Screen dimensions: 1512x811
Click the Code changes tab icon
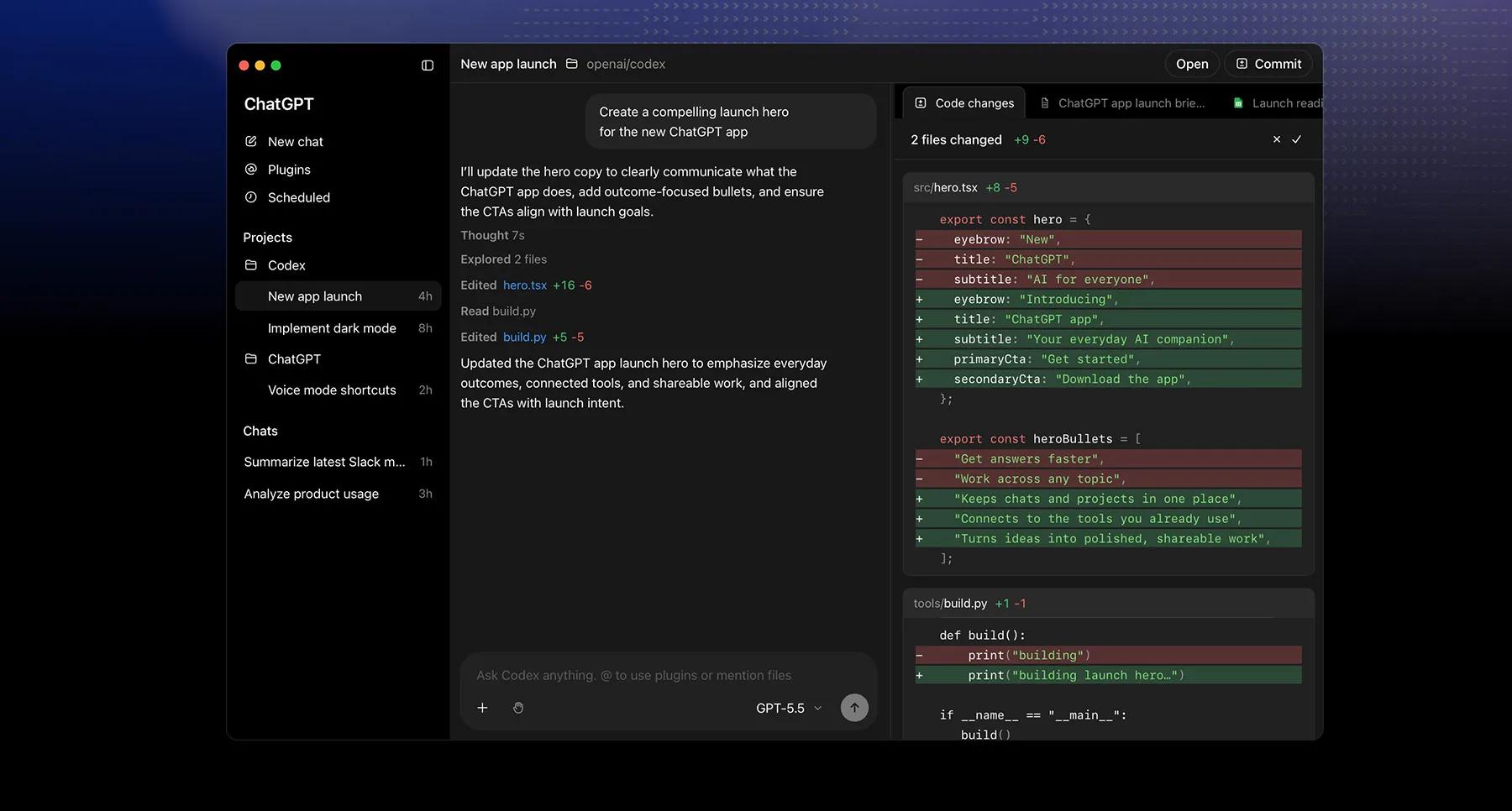pyautogui.click(x=921, y=103)
